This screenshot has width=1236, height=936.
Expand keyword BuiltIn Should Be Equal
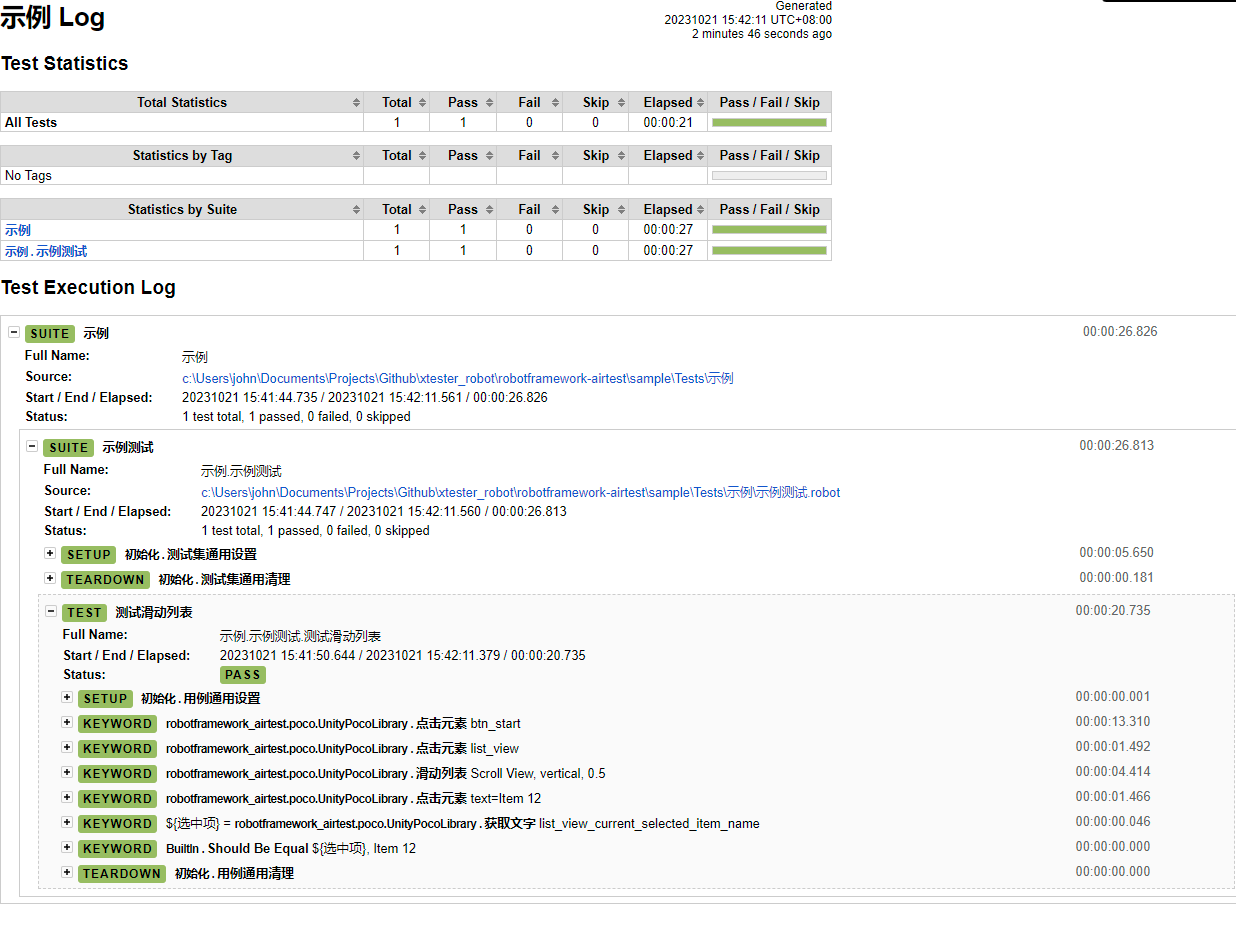tap(67, 847)
